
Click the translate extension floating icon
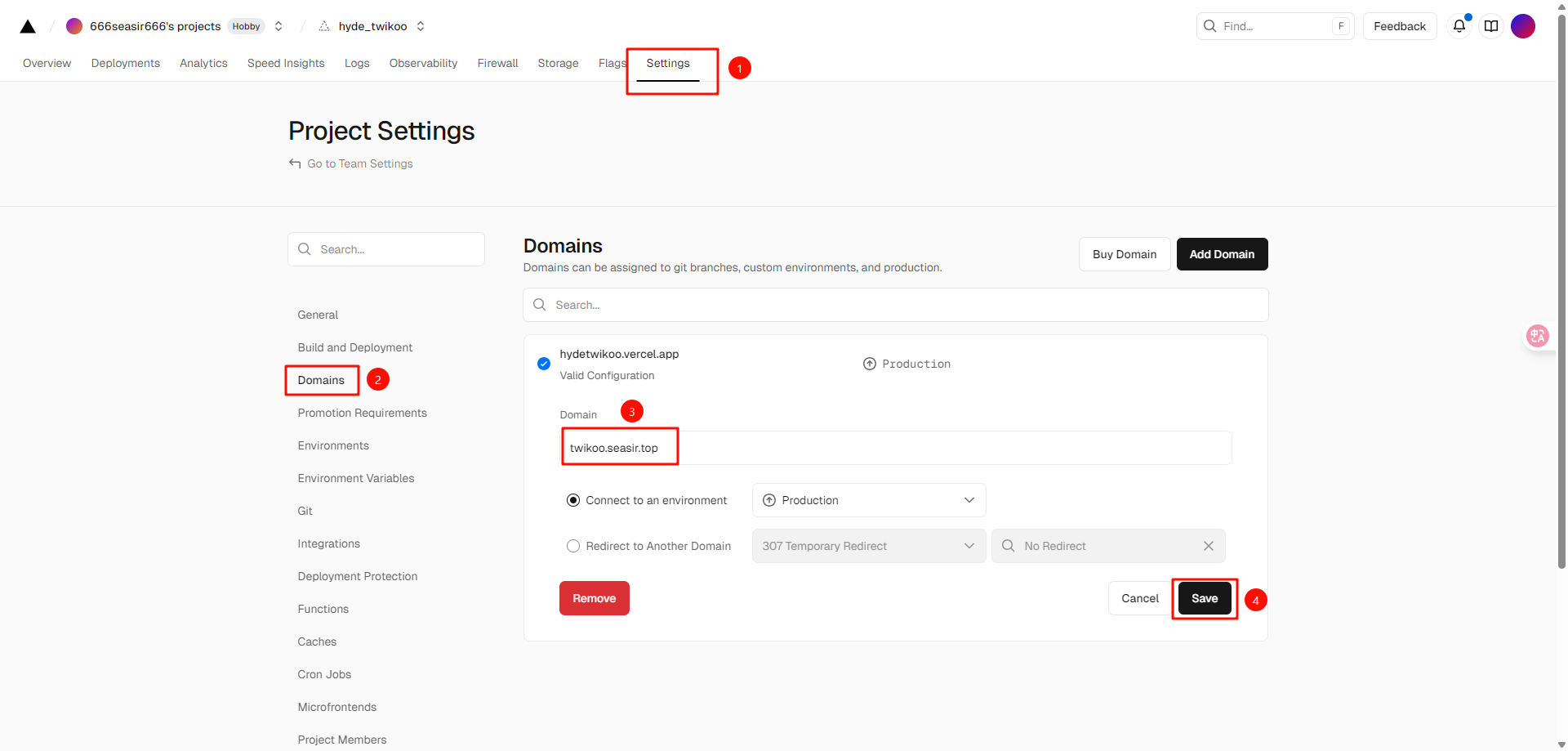pos(1538,336)
